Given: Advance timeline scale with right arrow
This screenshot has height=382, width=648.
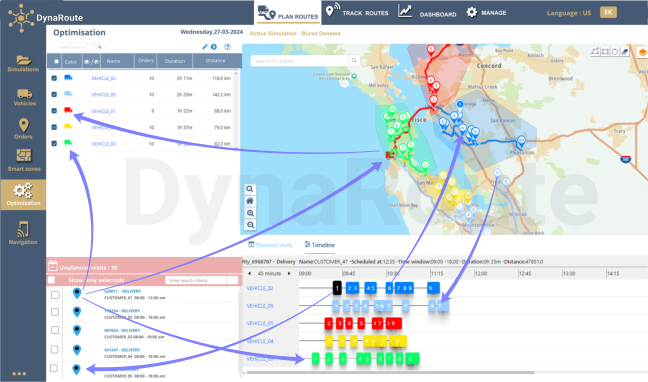Looking at the screenshot, I should [x=289, y=273].
